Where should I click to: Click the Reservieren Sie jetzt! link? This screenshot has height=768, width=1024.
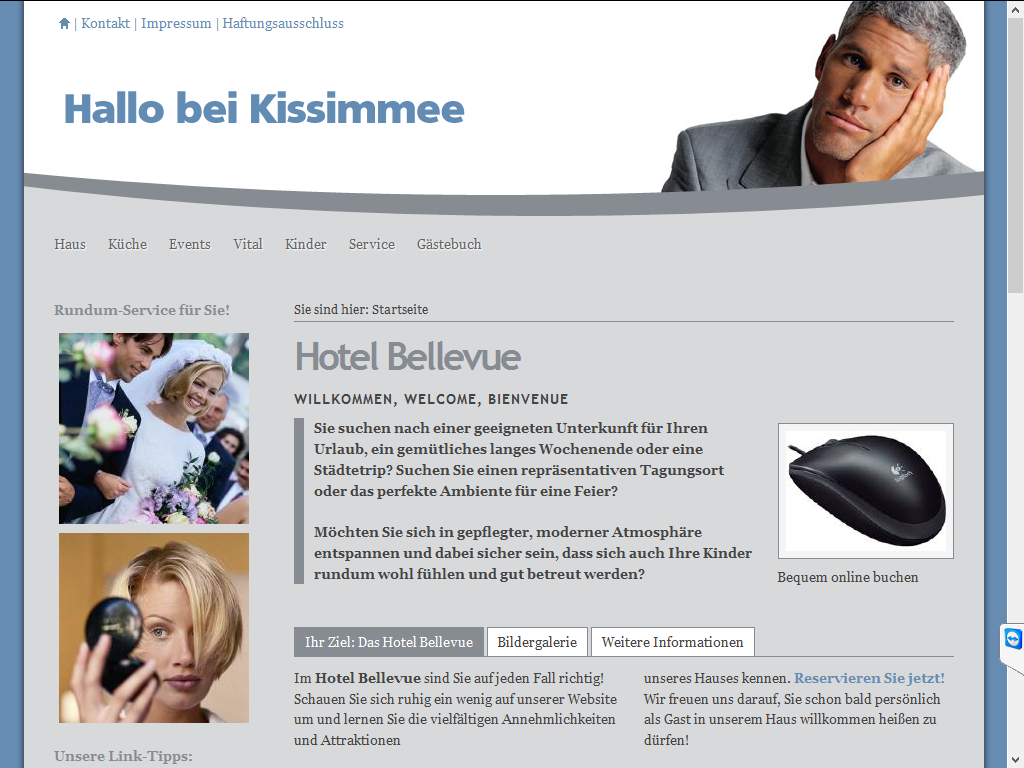point(869,678)
